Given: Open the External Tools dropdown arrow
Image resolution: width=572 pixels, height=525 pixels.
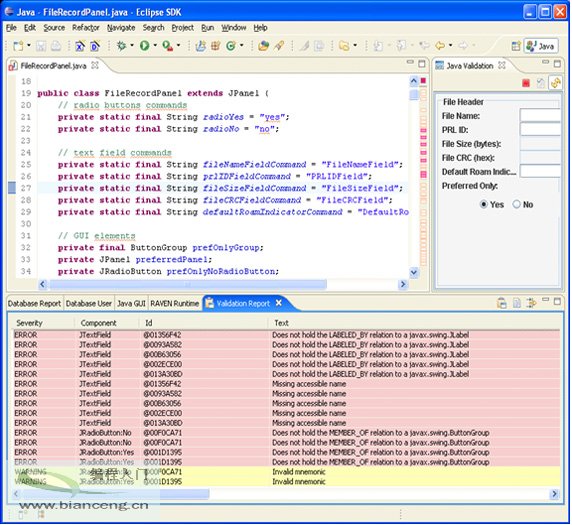Looking at the screenshot, I should pos(178,46).
